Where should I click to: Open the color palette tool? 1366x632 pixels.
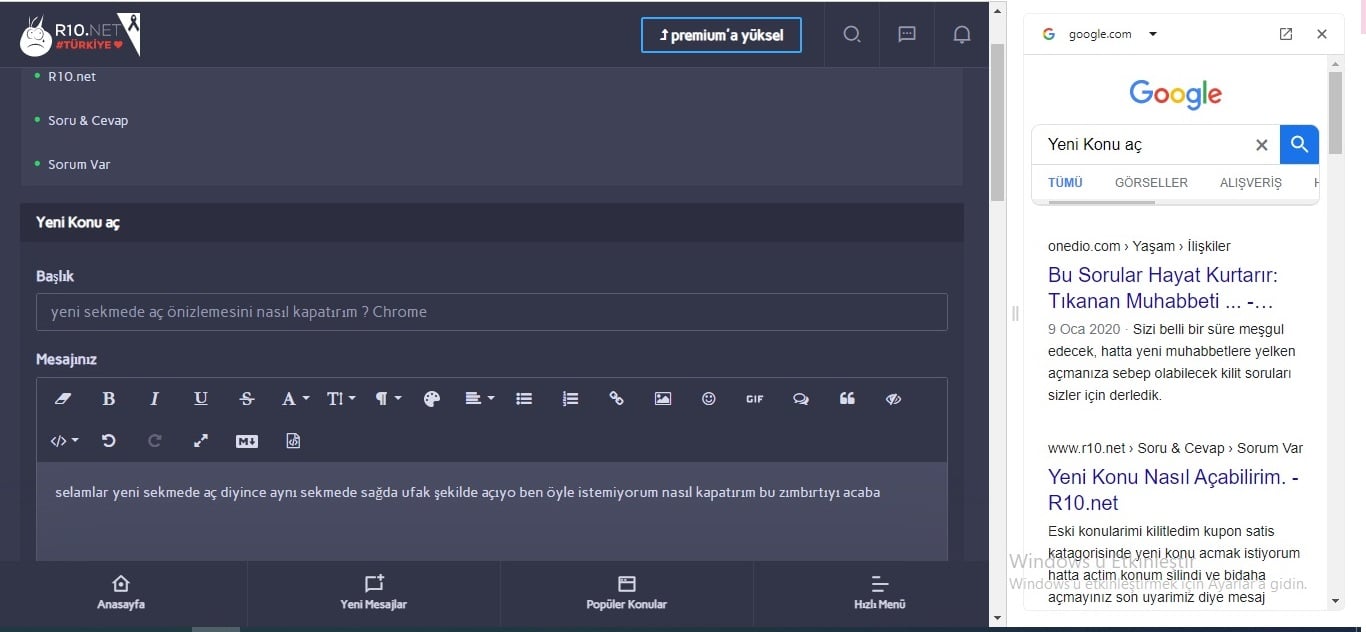click(x=432, y=399)
